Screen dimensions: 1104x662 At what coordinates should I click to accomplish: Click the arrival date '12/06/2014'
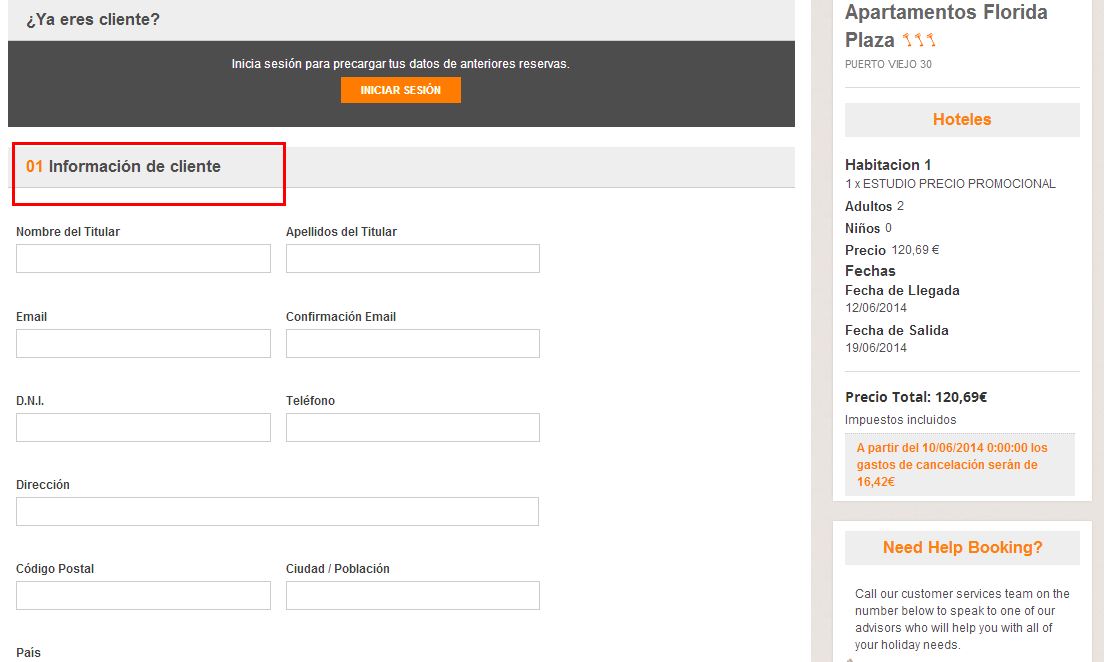point(876,308)
